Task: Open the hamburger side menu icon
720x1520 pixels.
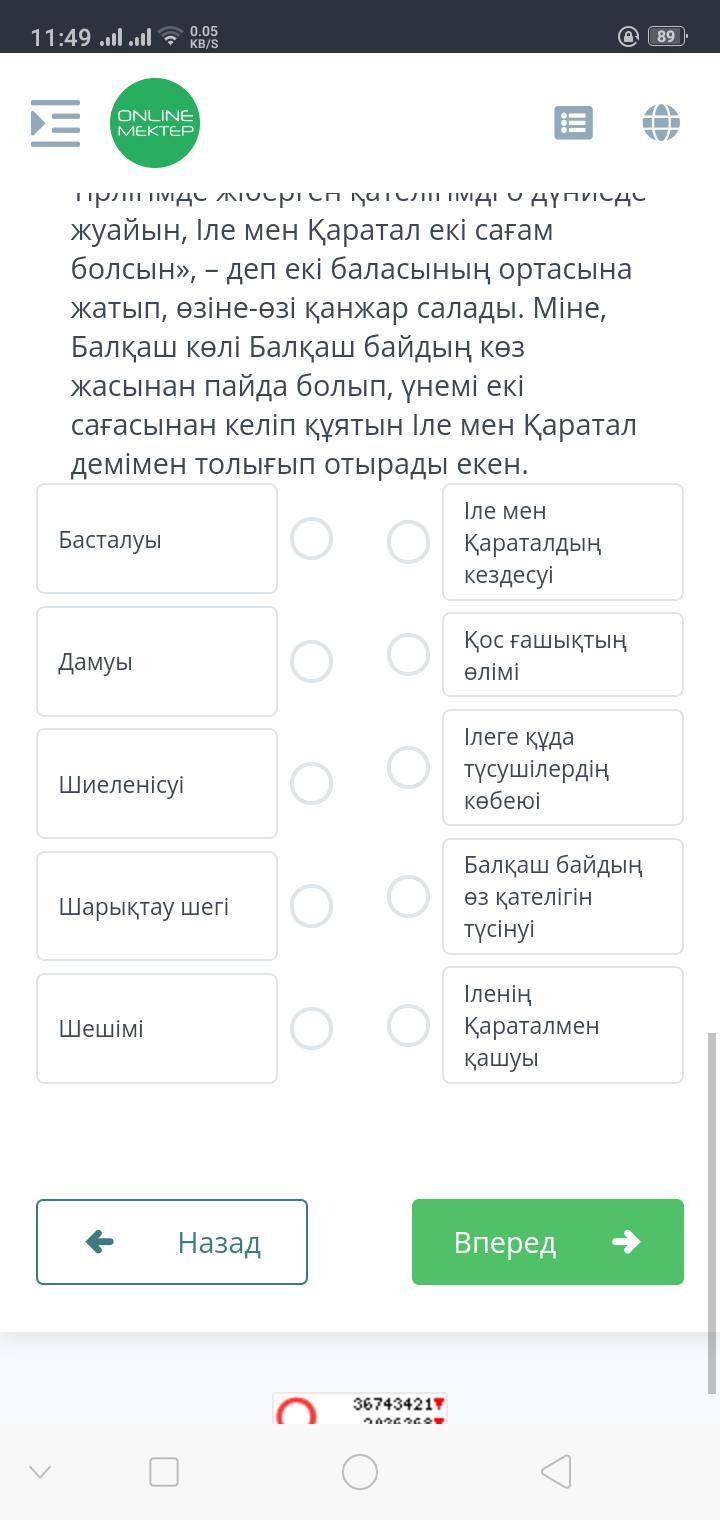Action: (55, 123)
